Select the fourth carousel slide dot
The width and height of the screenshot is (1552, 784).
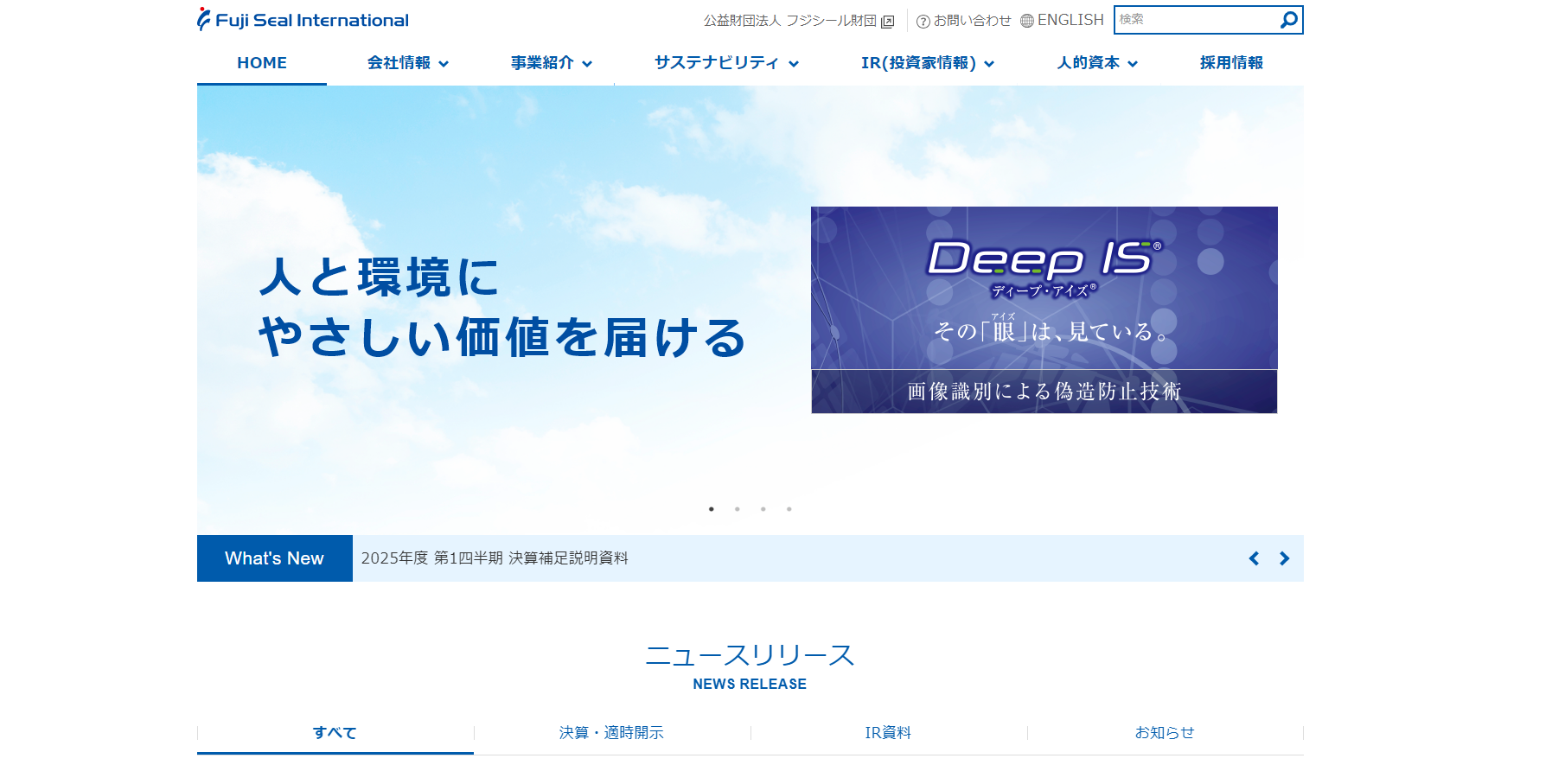(x=789, y=509)
